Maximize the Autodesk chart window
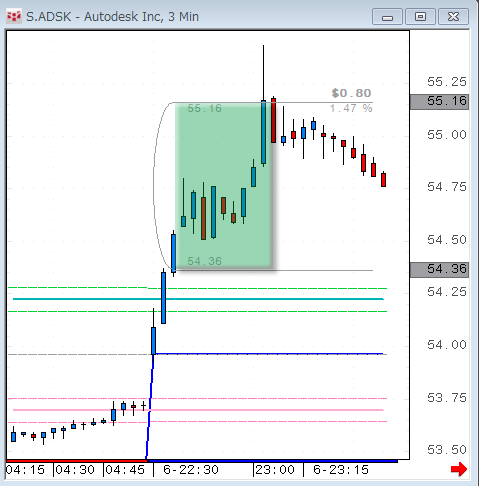The width and height of the screenshot is (479, 486). (x=420, y=17)
